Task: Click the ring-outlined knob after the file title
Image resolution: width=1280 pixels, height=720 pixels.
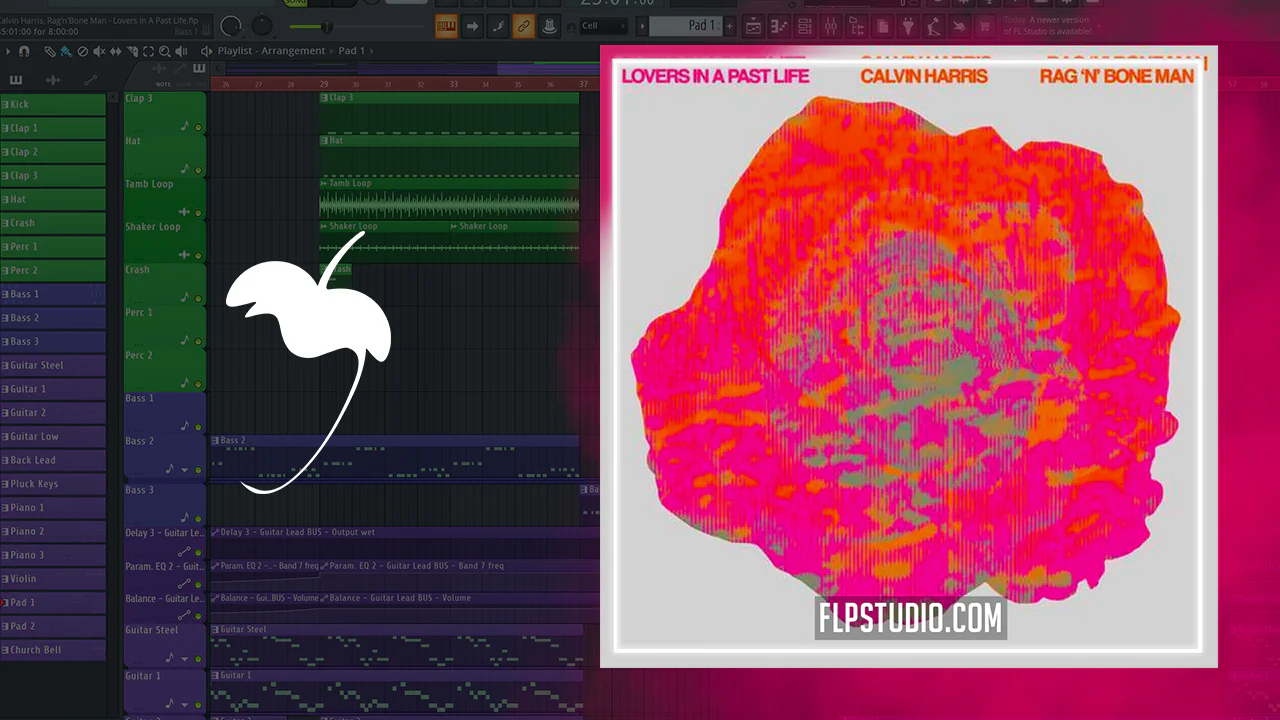Action: pyautogui.click(x=231, y=26)
